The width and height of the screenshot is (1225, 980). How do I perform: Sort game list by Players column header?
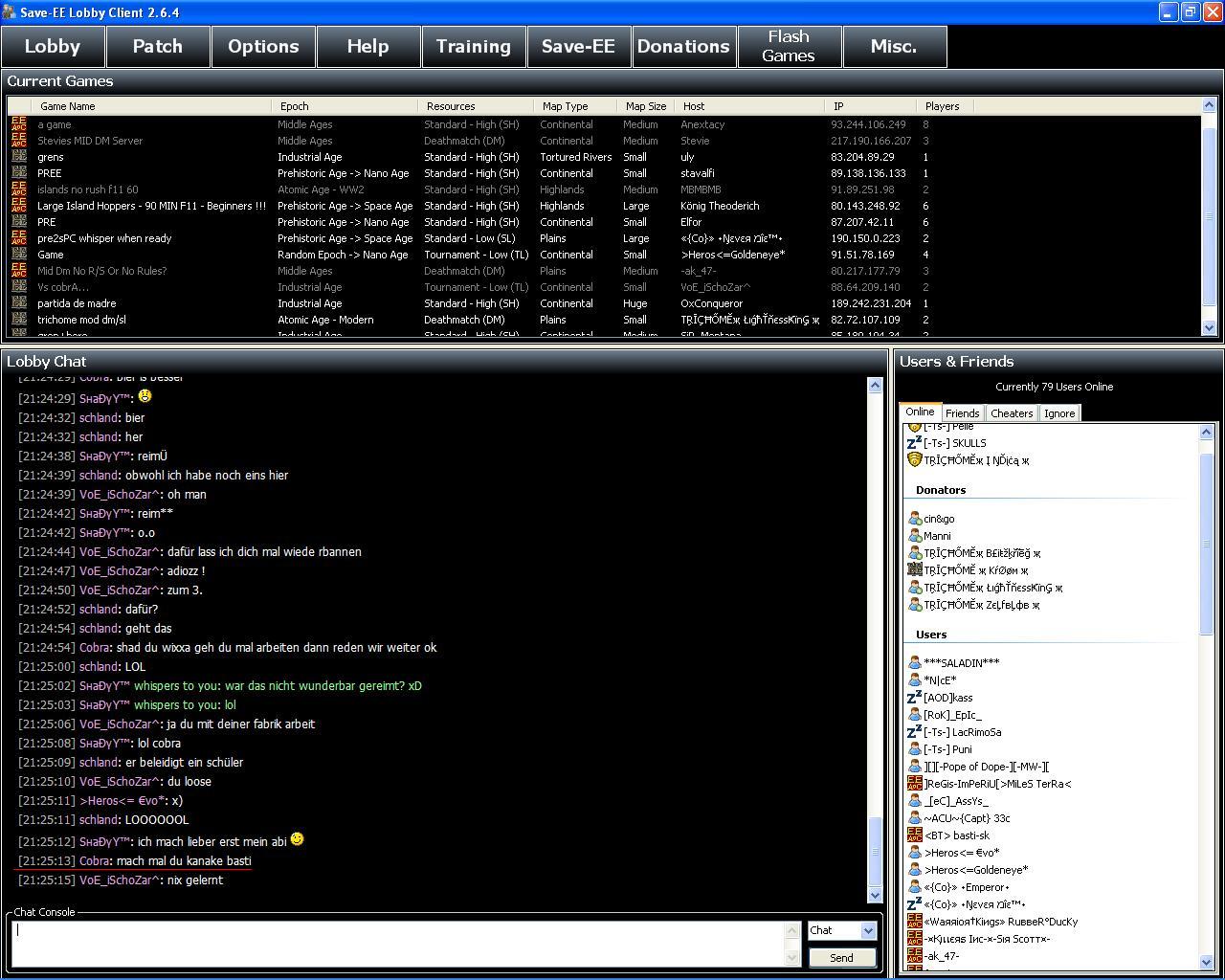(943, 106)
